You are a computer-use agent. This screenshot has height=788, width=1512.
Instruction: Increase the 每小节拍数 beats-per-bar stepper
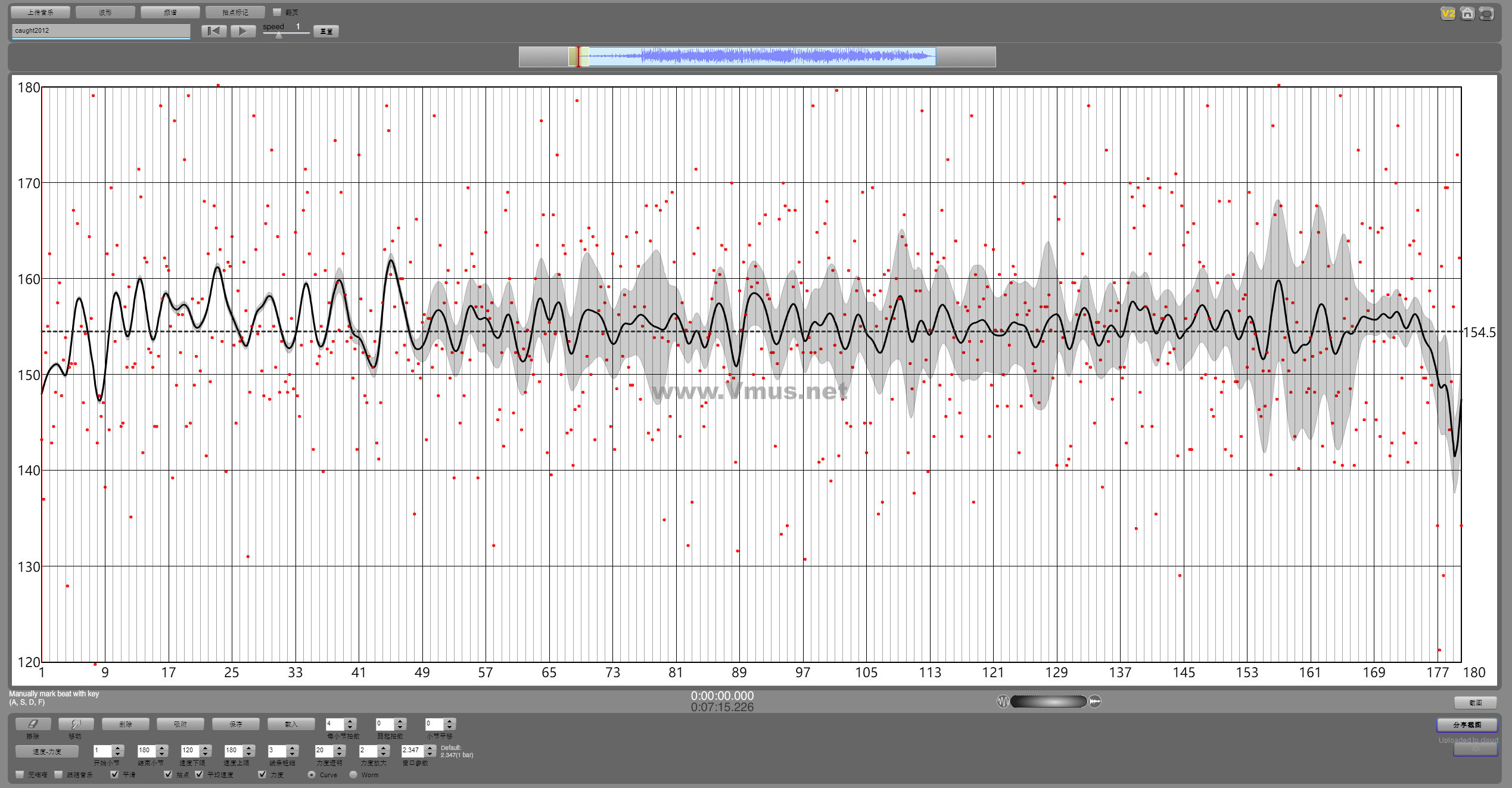tap(351, 721)
